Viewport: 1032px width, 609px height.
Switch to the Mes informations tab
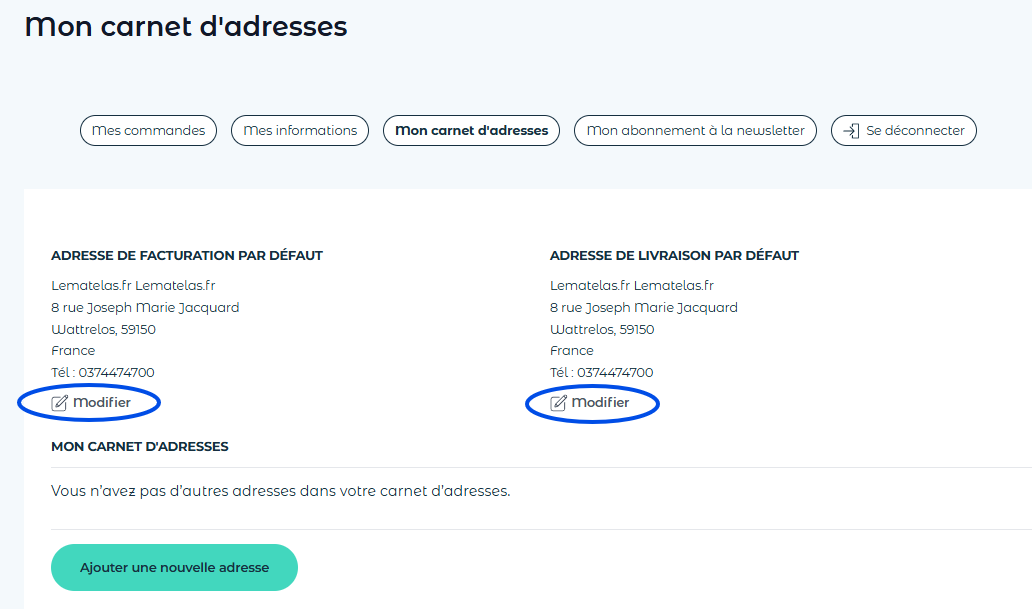pos(300,131)
